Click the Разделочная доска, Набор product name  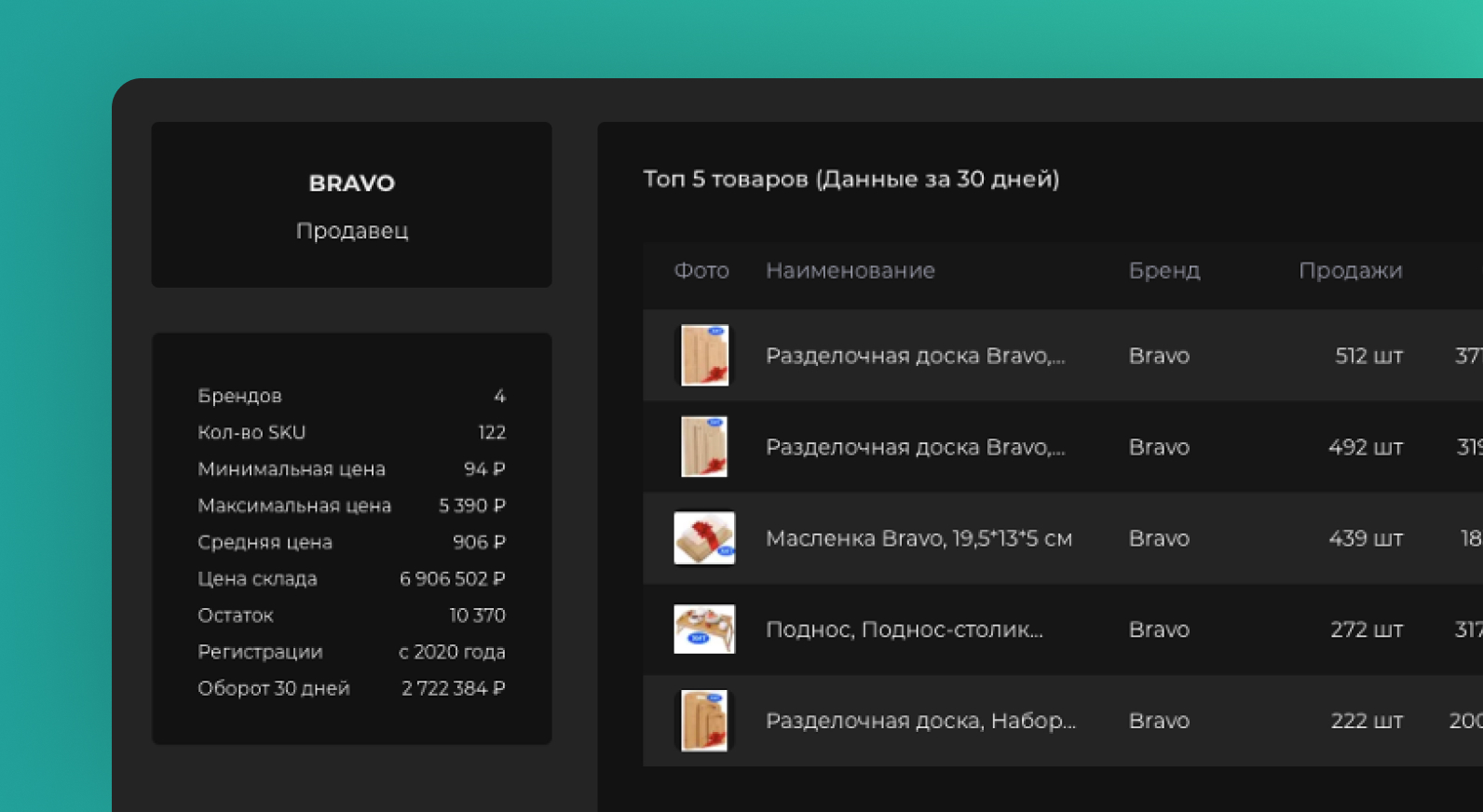[920, 721]
